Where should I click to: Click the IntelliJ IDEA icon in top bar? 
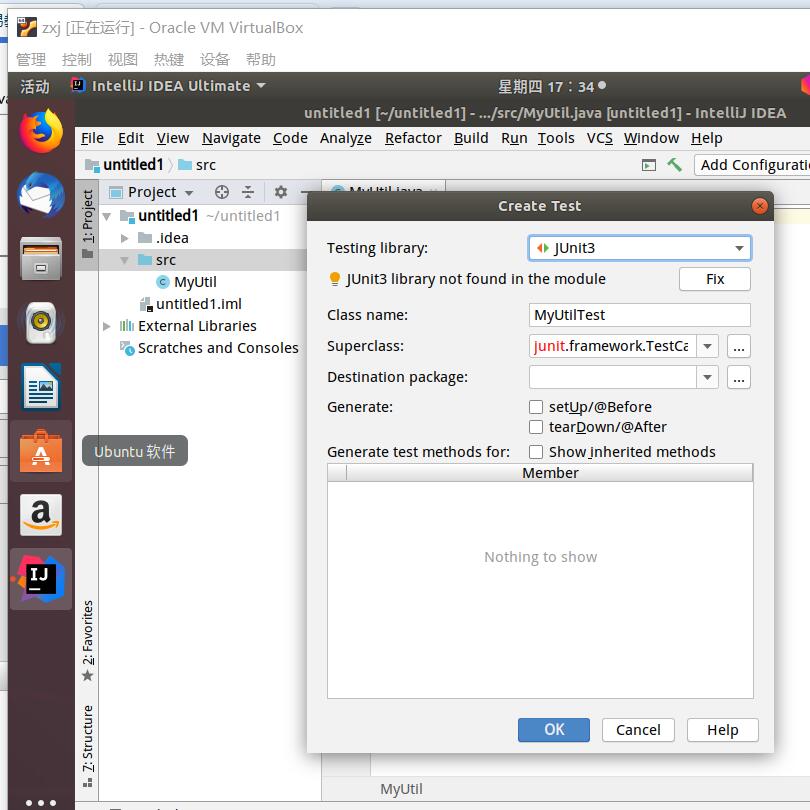(x=78, y=85)
